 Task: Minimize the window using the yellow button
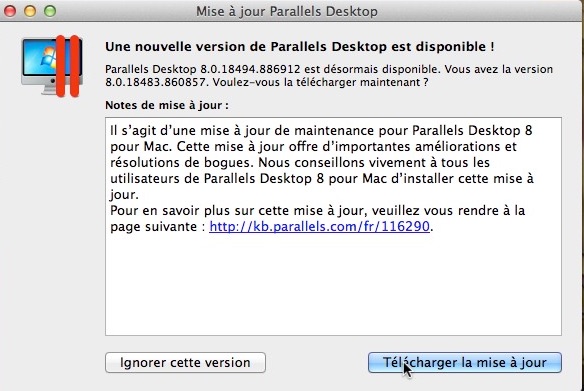pyautogui.click(x=30, y=11)
